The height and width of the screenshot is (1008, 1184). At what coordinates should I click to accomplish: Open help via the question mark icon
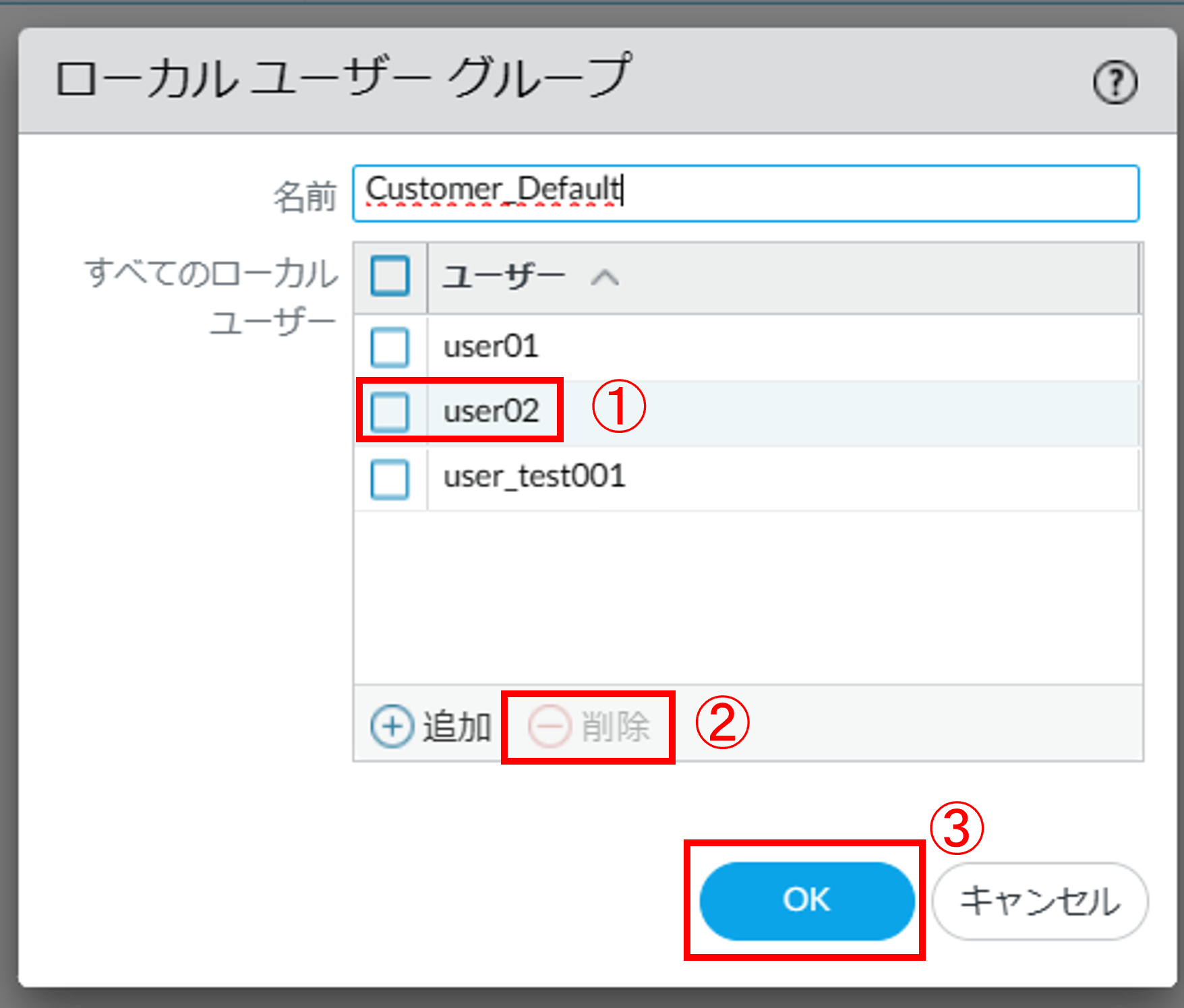1115,83
